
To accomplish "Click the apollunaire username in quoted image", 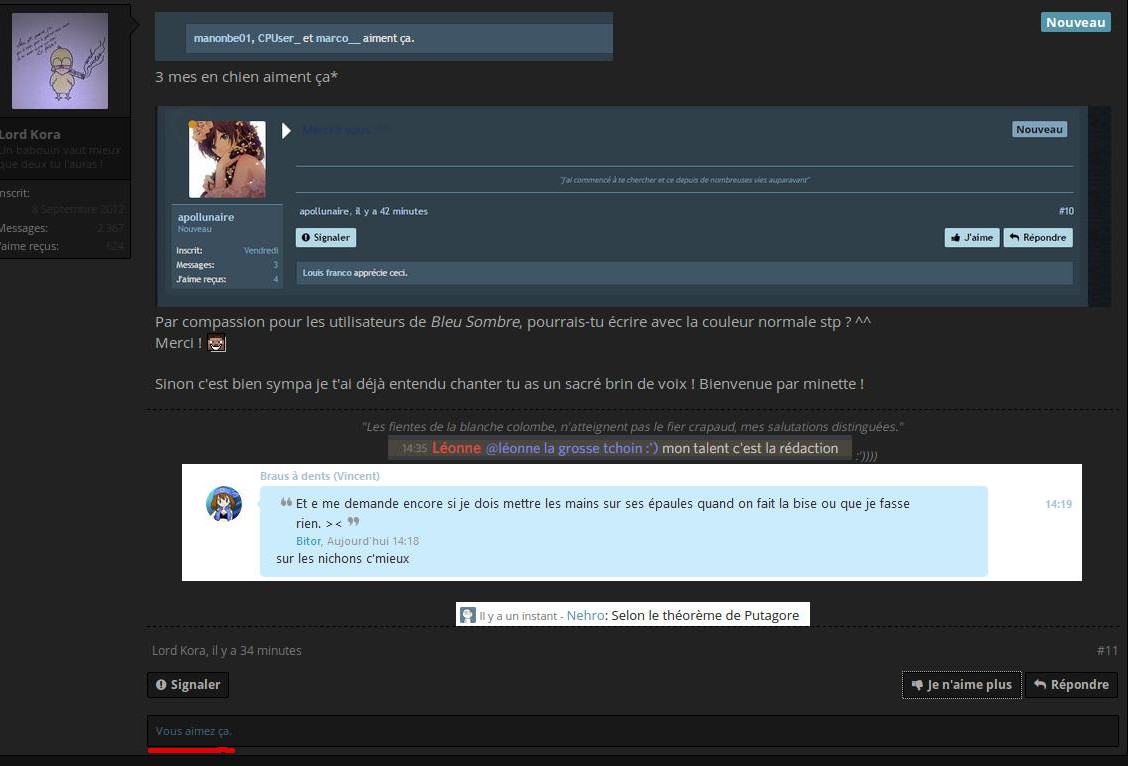I will pos(206,216).
